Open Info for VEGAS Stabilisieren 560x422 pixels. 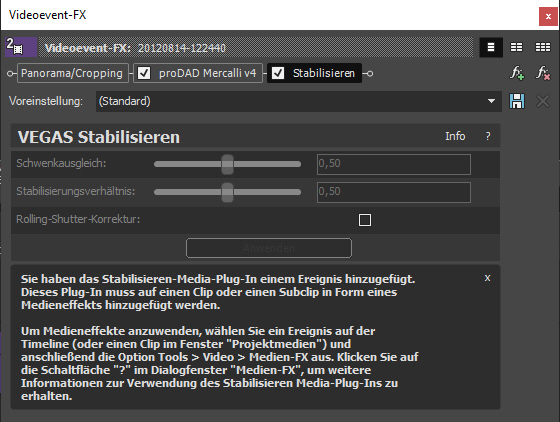455,136
